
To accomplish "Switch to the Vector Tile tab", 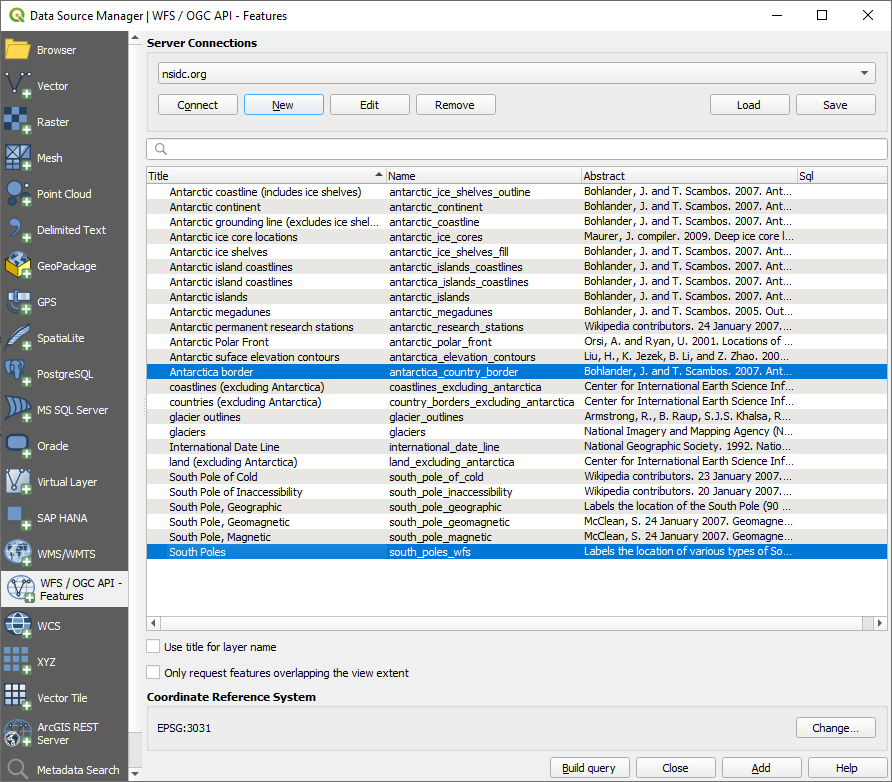I will click(x=64, y=698).
